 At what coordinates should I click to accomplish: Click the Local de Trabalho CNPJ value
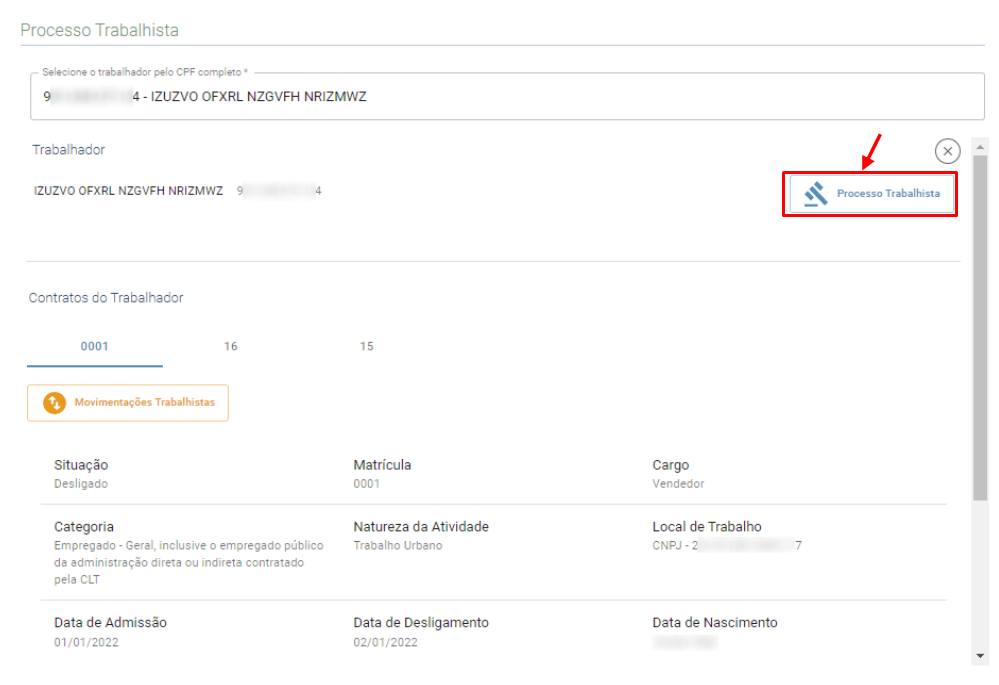click(726, 546)
